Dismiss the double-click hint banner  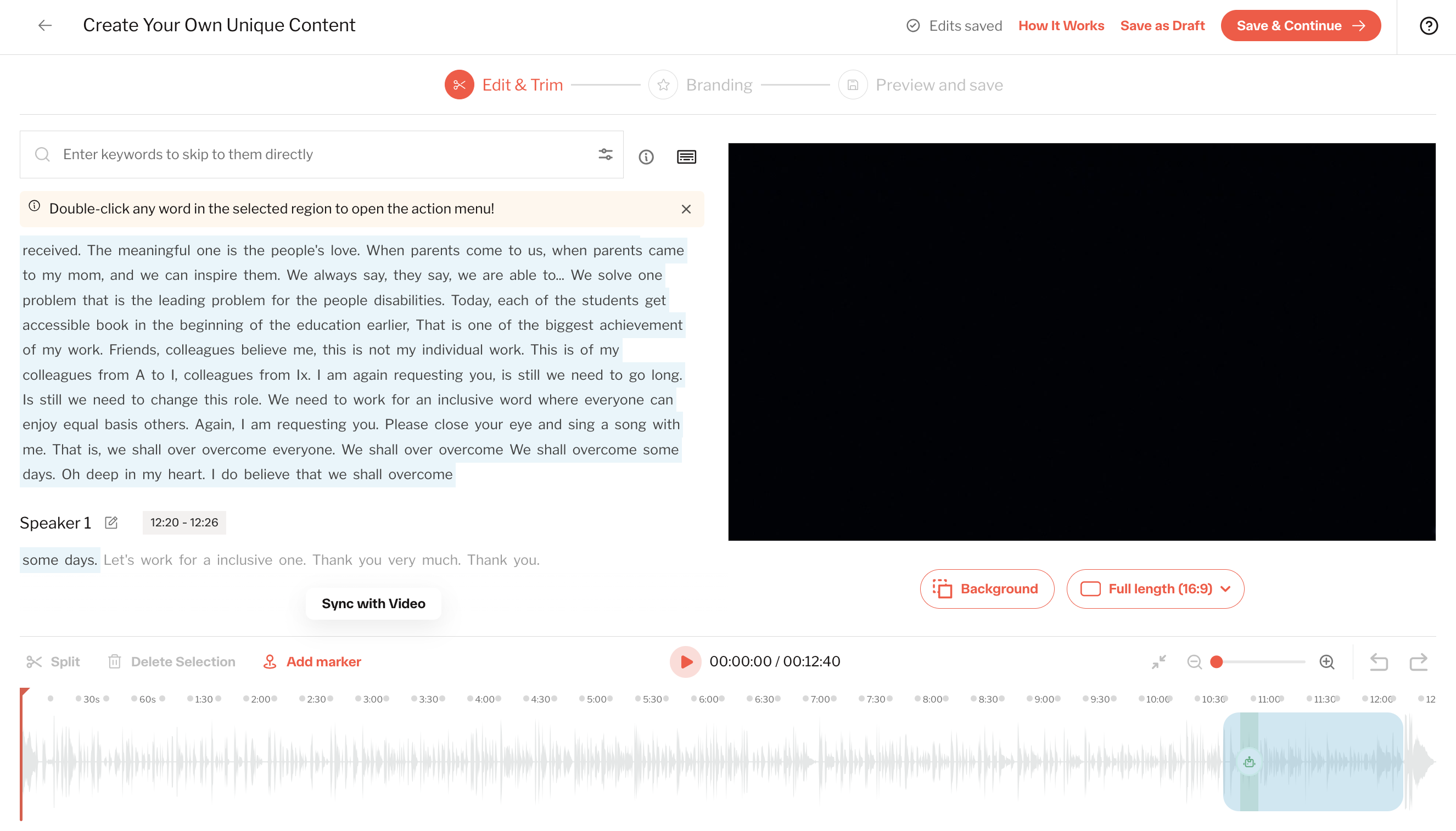[686, 209]
